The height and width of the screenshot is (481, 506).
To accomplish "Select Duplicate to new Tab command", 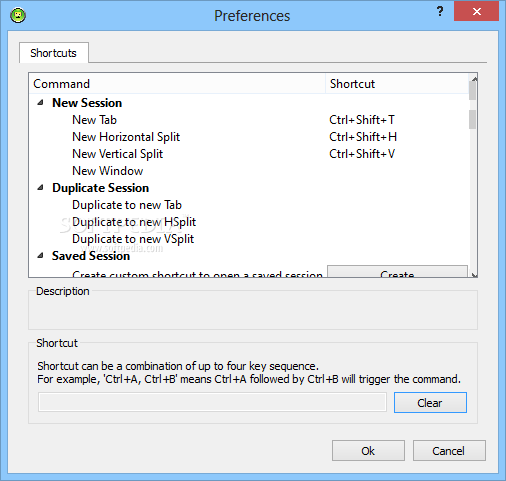I will pyautogui.click(x=127, y=205).
